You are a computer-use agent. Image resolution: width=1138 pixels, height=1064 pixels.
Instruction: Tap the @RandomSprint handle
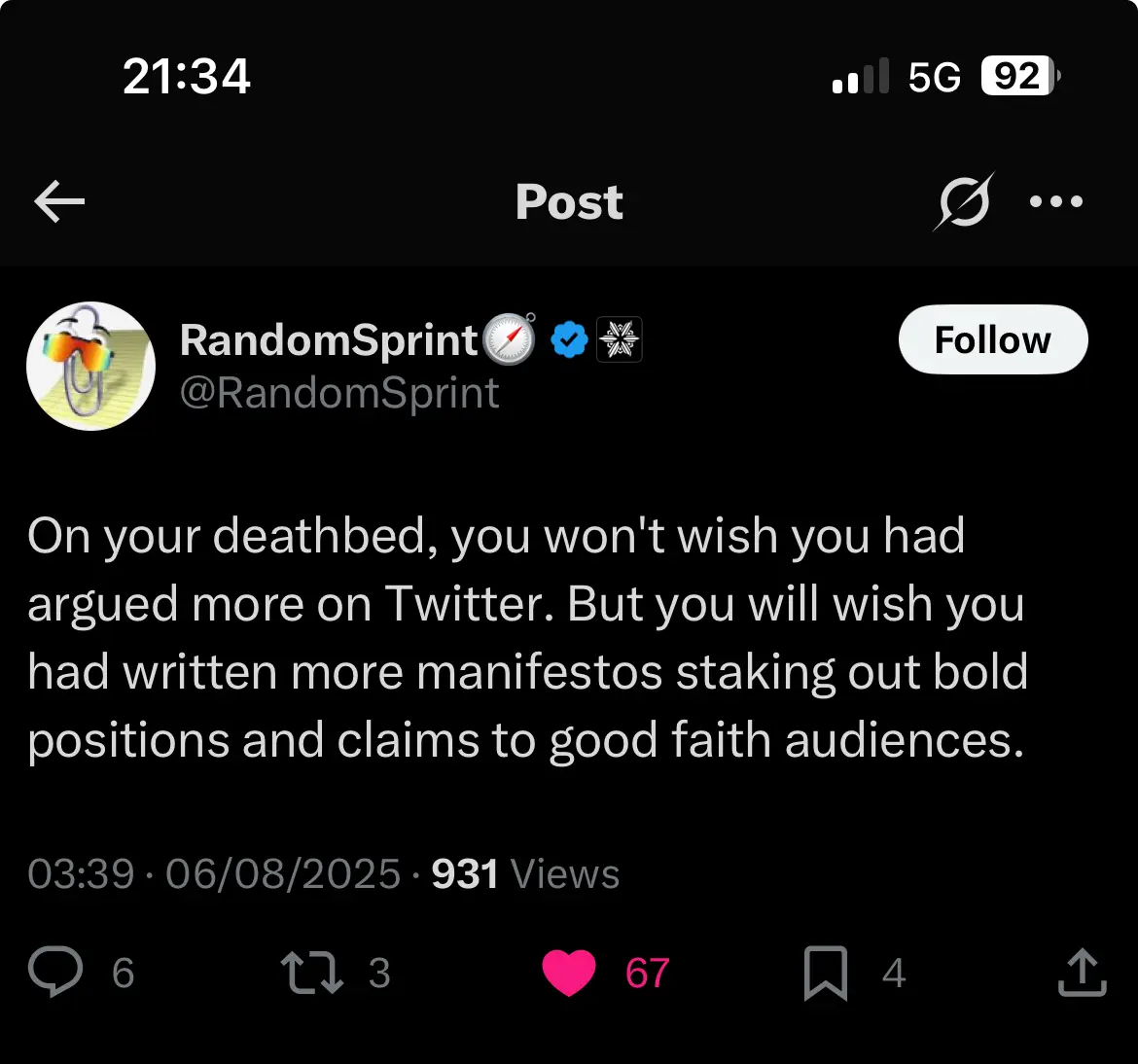click(x=339, y=393)
